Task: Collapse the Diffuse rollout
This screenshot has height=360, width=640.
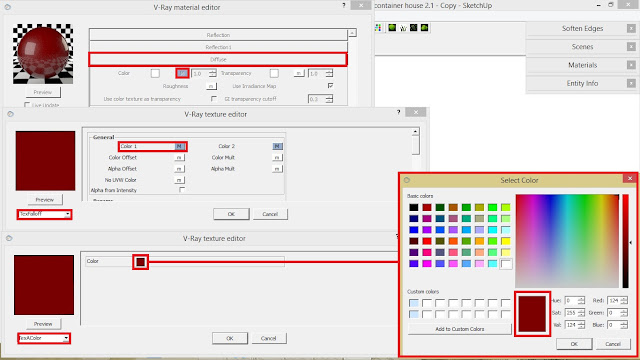Action: [218, 60]
